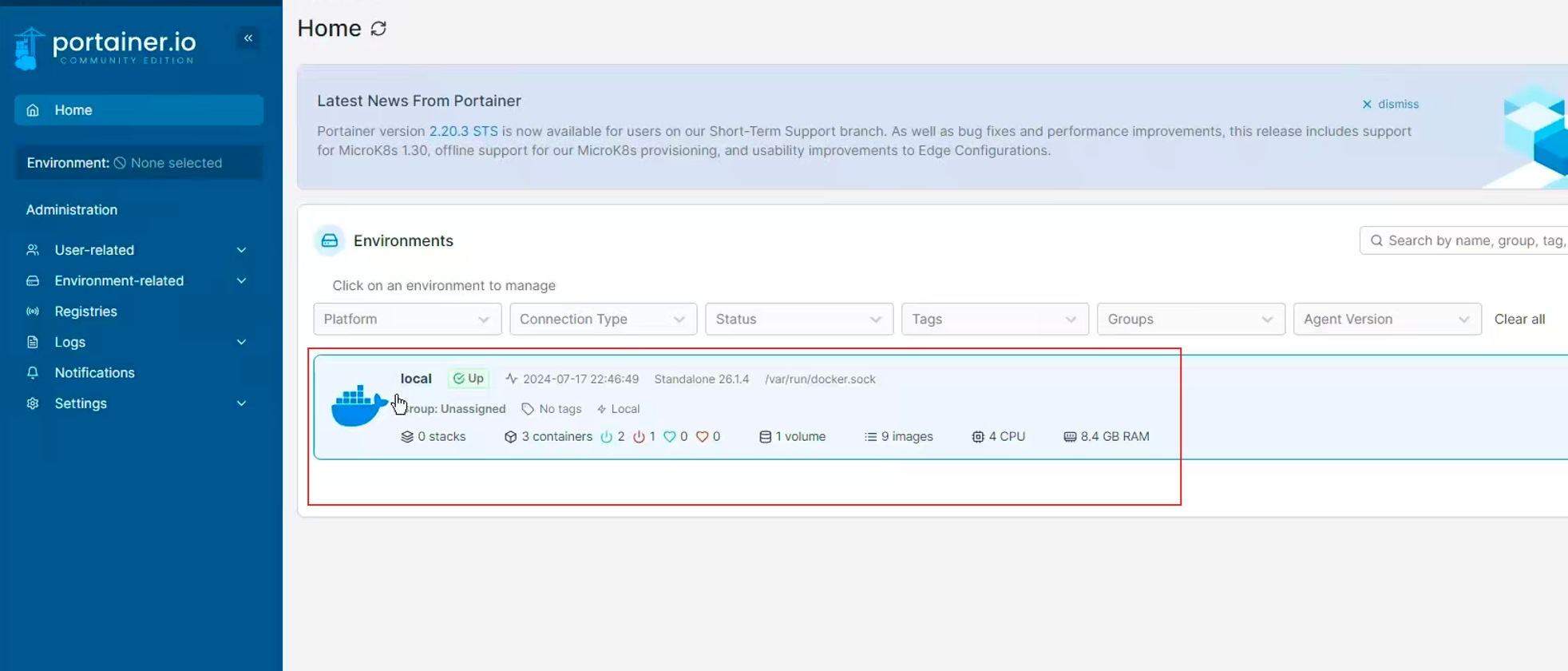Click the search magnifier icon
1568x671 pixels.
pyautogui.click(x=1376, y=240)
